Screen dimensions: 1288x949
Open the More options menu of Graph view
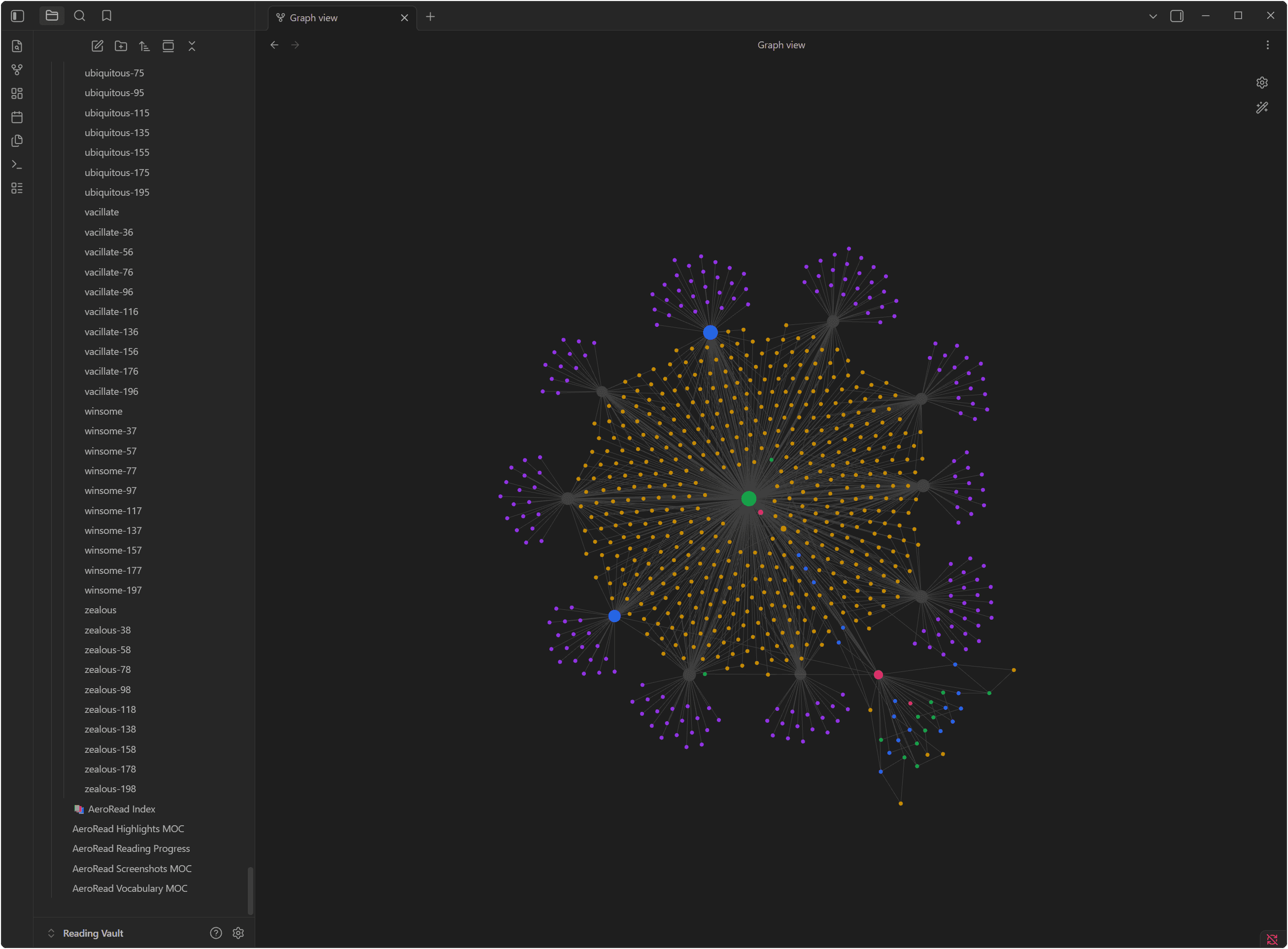coord(1267,45)
